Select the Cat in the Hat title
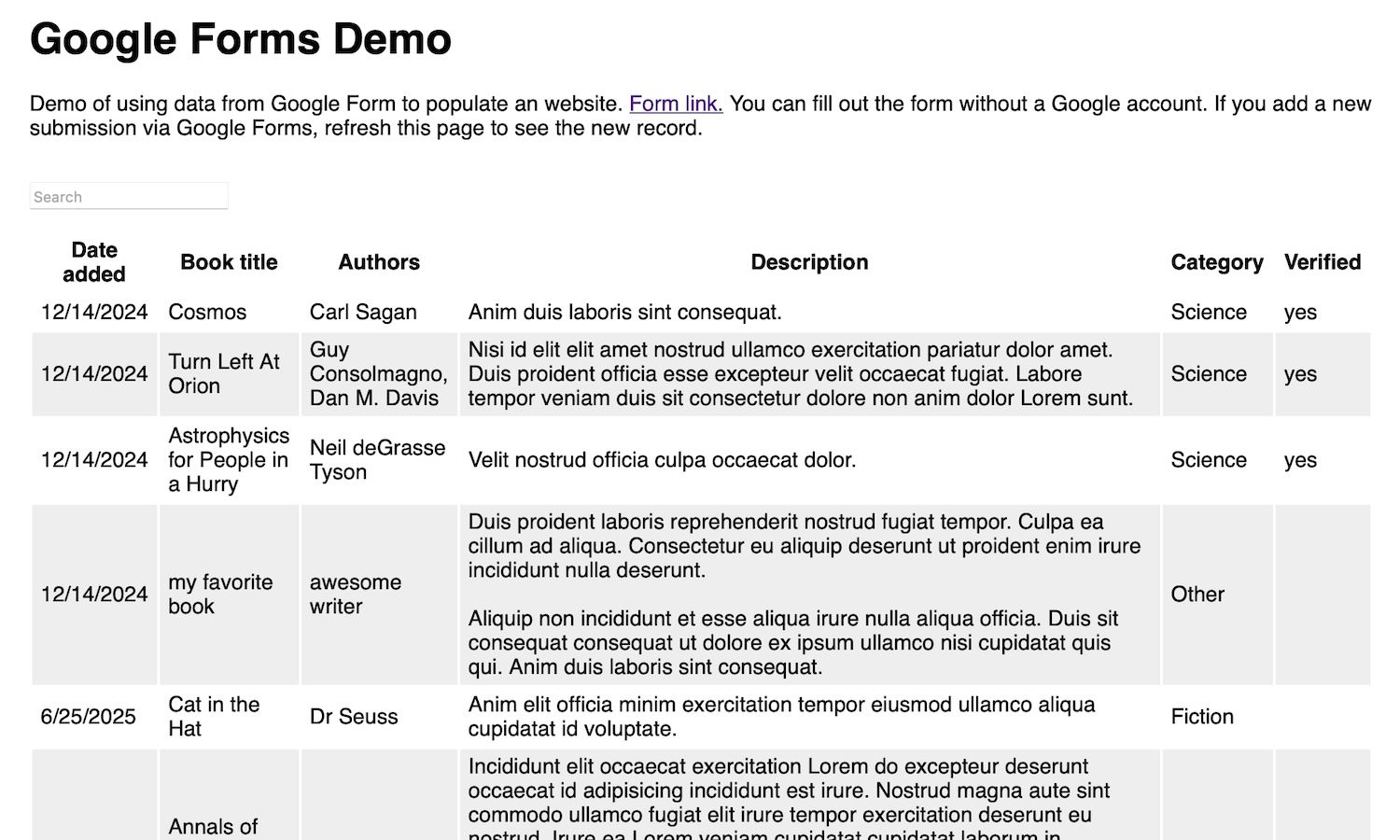This screenshot has height=840, width=1400. click(x=214, y=717)
